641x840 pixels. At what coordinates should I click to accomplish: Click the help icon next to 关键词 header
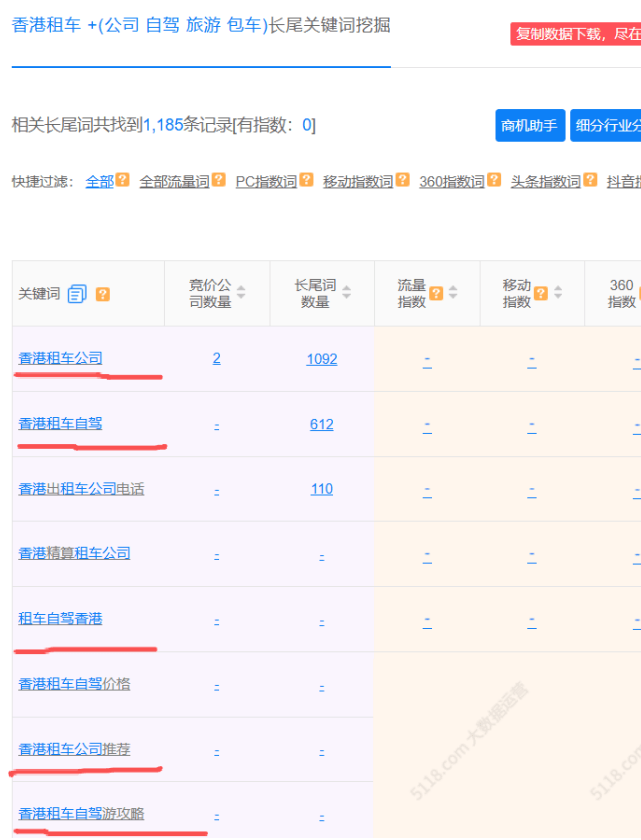click(x=103, y=294)
